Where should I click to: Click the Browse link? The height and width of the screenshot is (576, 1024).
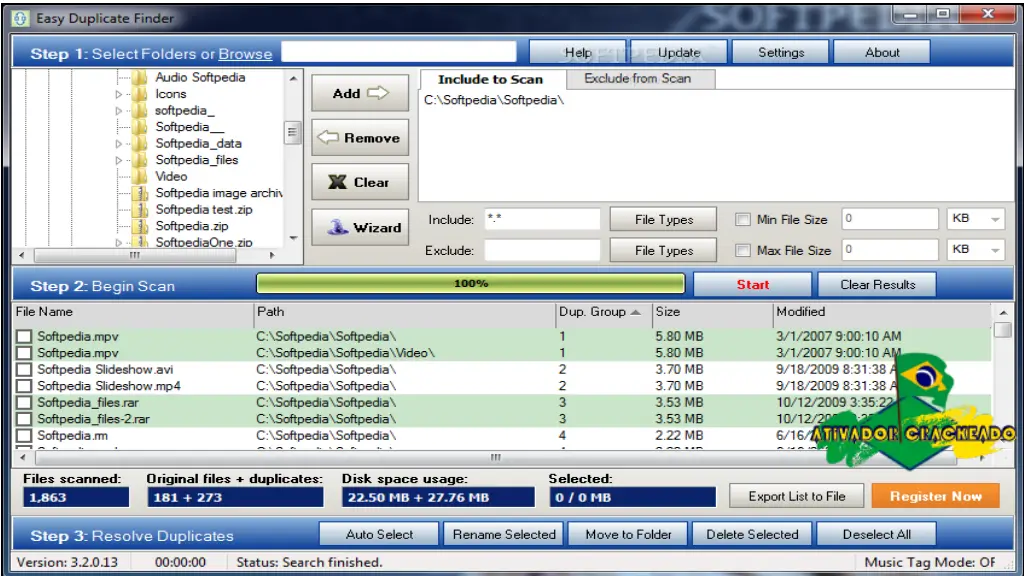245,54
